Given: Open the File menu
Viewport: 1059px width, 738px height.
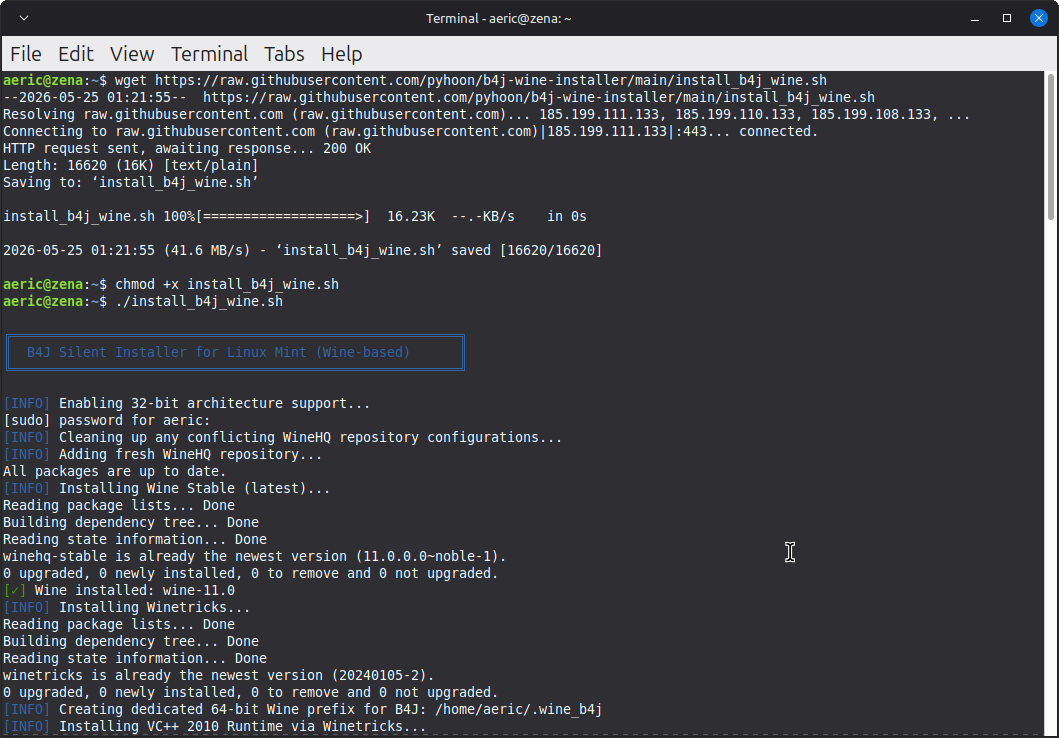Looking at the screenshot, I should click(x=26, y=54).
